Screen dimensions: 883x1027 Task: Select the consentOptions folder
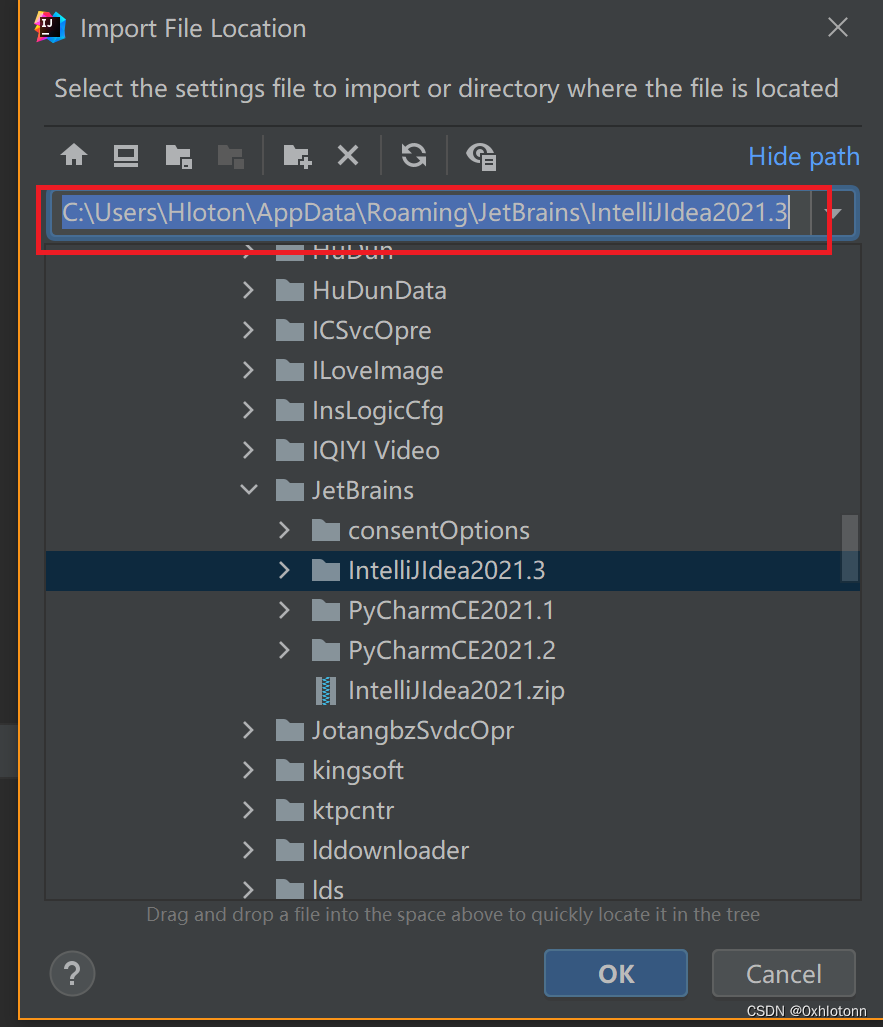[420, 530]
